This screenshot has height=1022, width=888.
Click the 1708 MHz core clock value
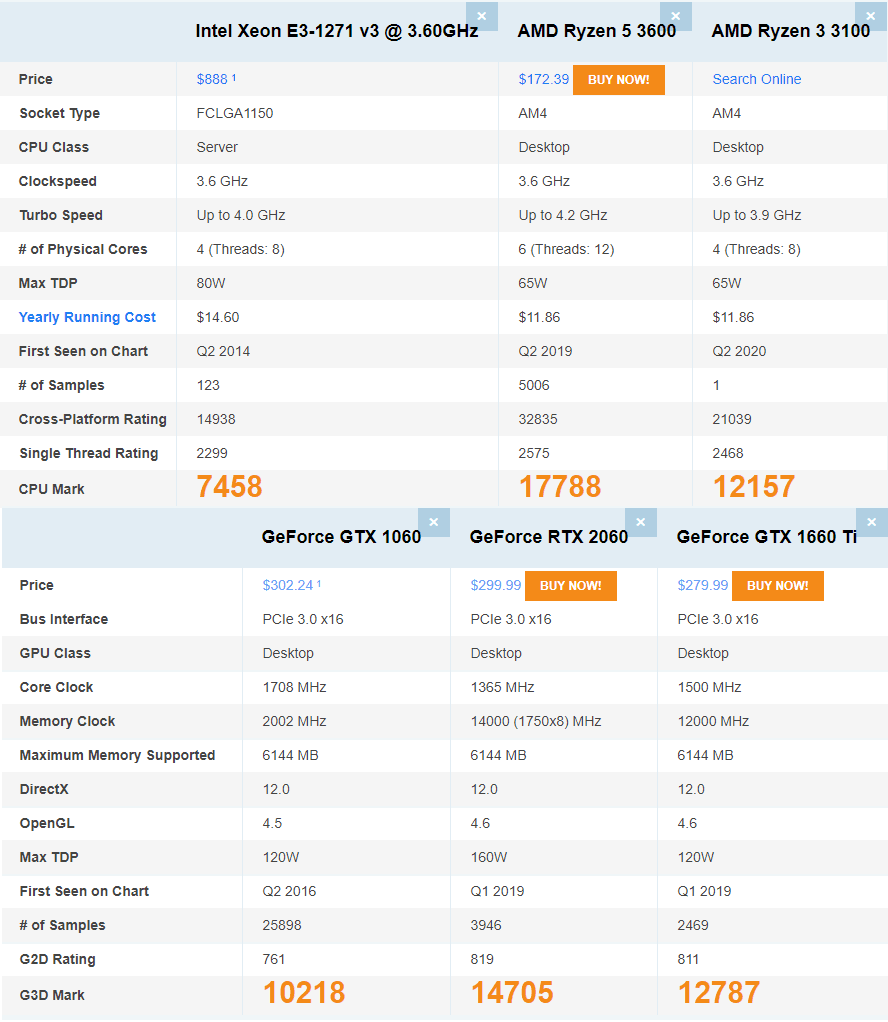point(294,687)
